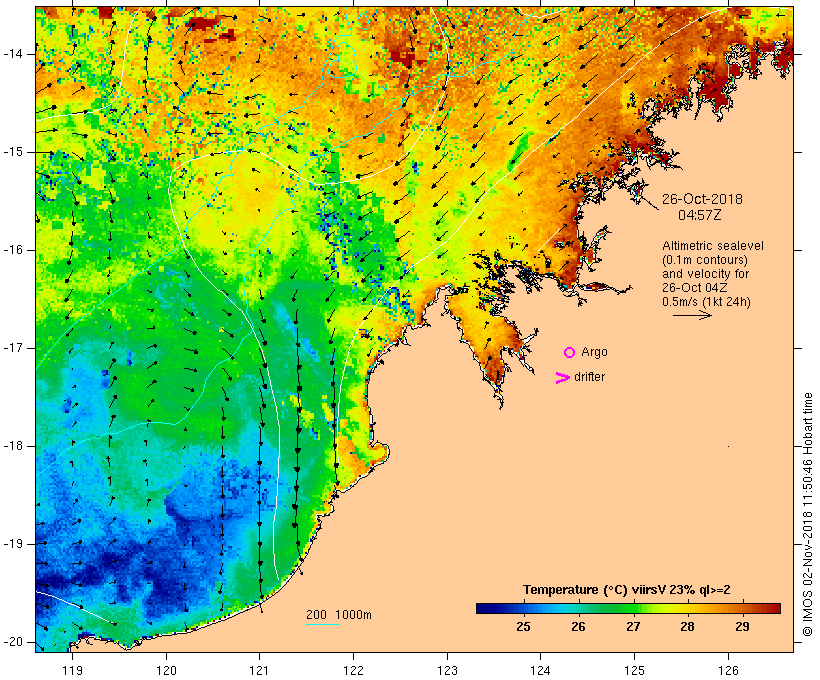The width and height of the screenshot is (820, 680).
Task: Click the 'and velocity for' text line
Action: pos(705,274)
